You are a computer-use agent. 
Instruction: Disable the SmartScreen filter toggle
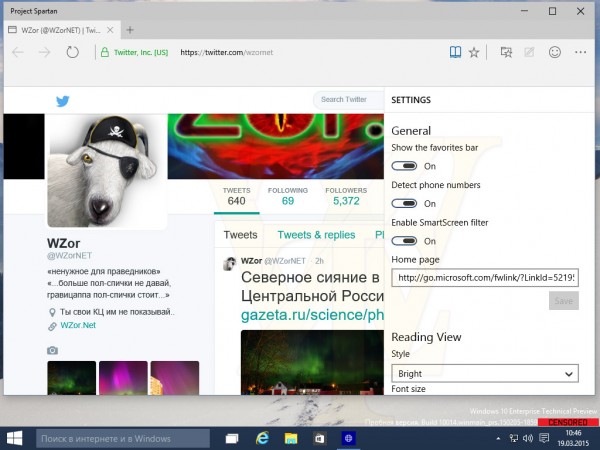tap(404, 241)
